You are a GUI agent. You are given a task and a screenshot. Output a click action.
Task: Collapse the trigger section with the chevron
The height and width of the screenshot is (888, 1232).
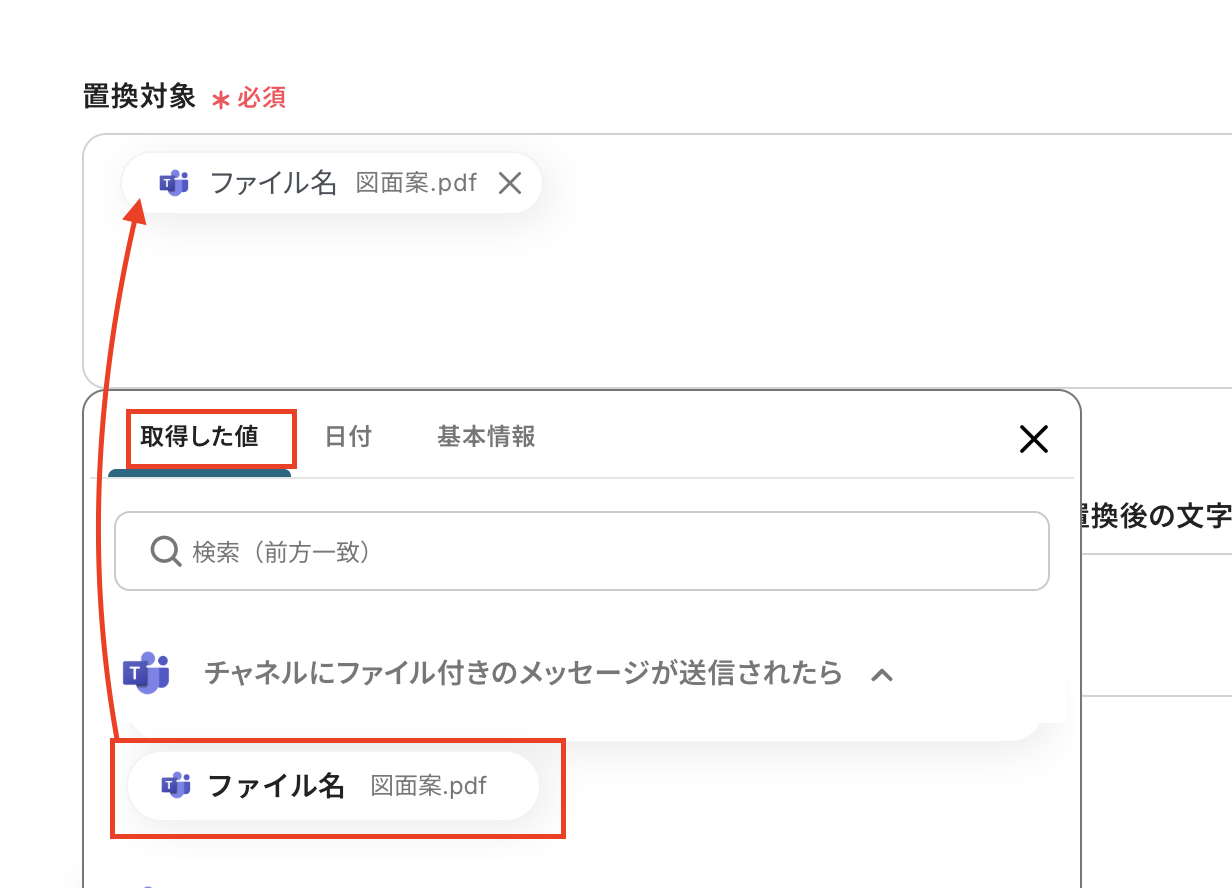click(x=881, y=675)
